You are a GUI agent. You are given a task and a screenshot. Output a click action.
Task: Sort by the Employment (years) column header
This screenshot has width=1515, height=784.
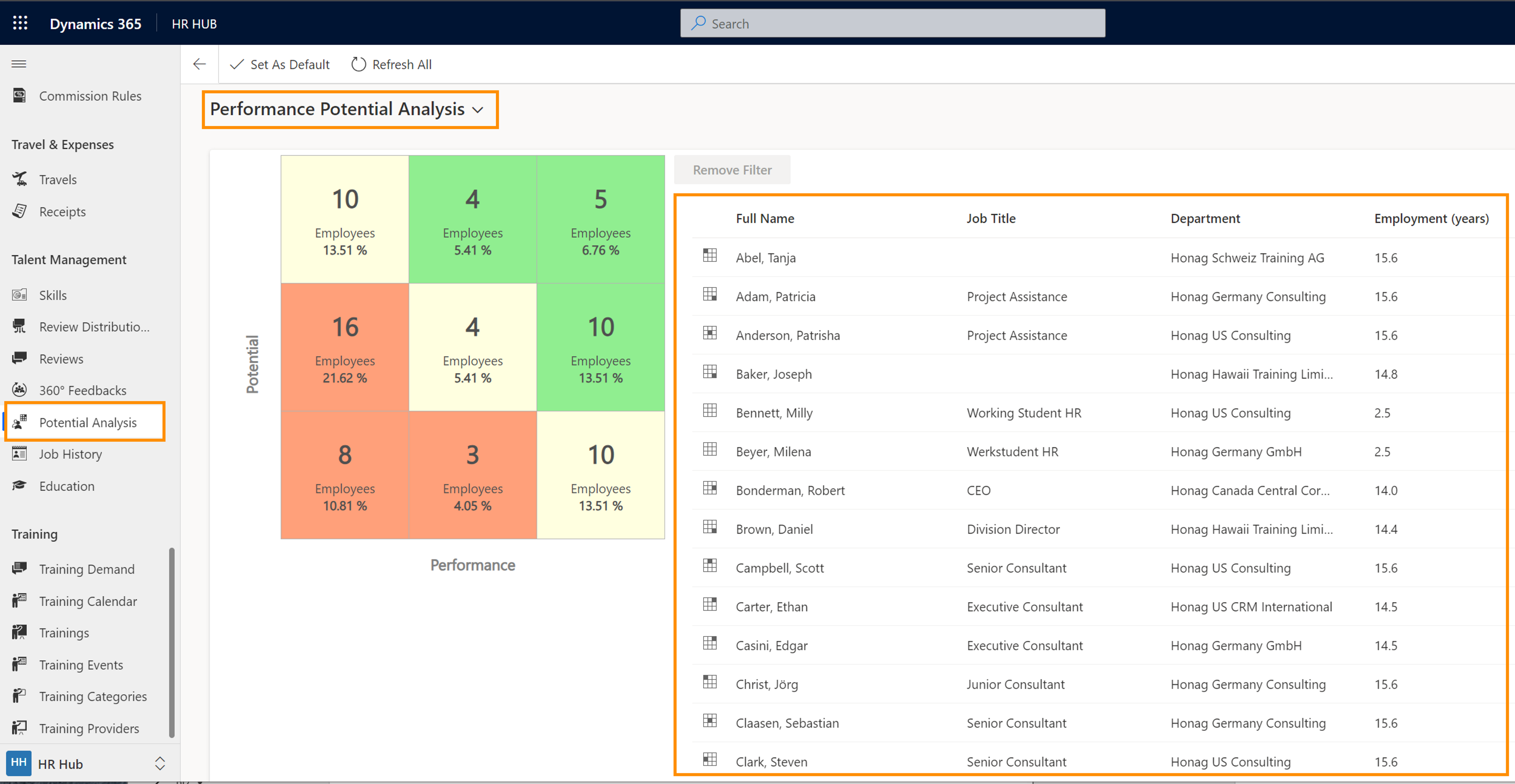pos(1431,218)
